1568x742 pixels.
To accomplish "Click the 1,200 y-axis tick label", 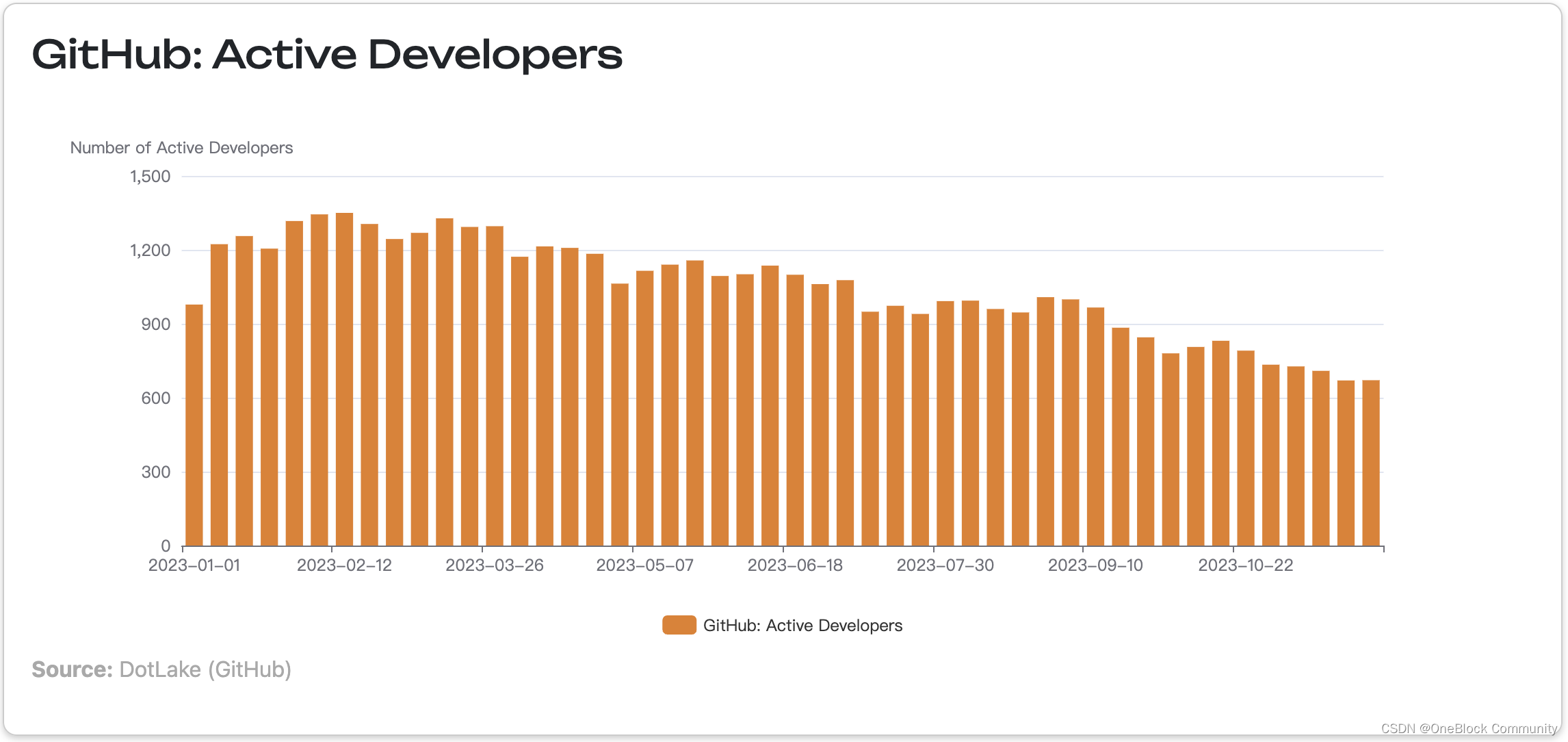I will pyautogui.click(x=151, y=251).
